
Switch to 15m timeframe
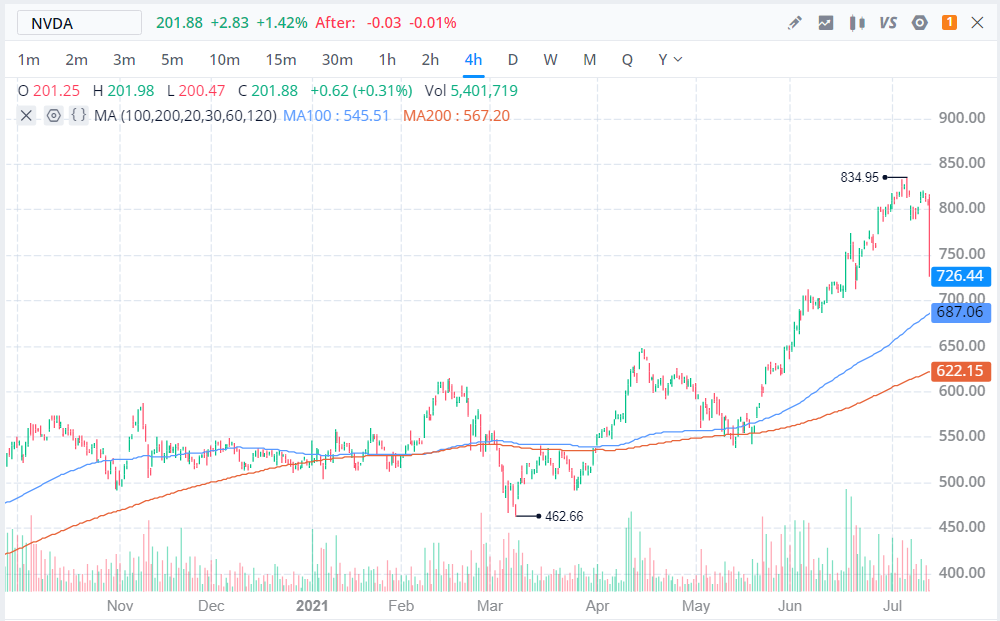pos(281,60)
